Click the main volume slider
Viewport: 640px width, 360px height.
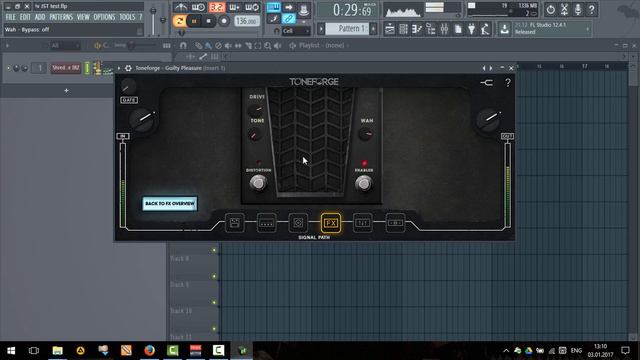click(x=153, y=20)
